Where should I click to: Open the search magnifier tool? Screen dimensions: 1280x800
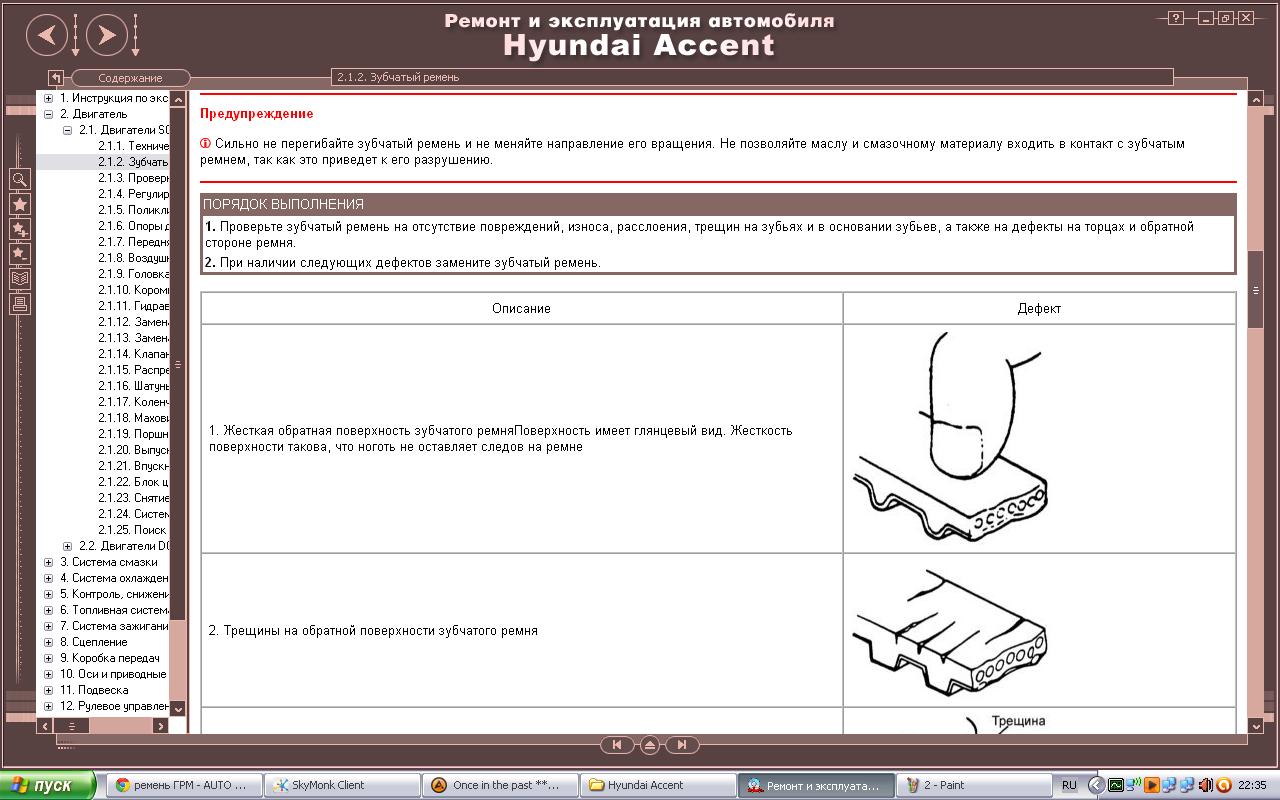click(x=19, y=179)
